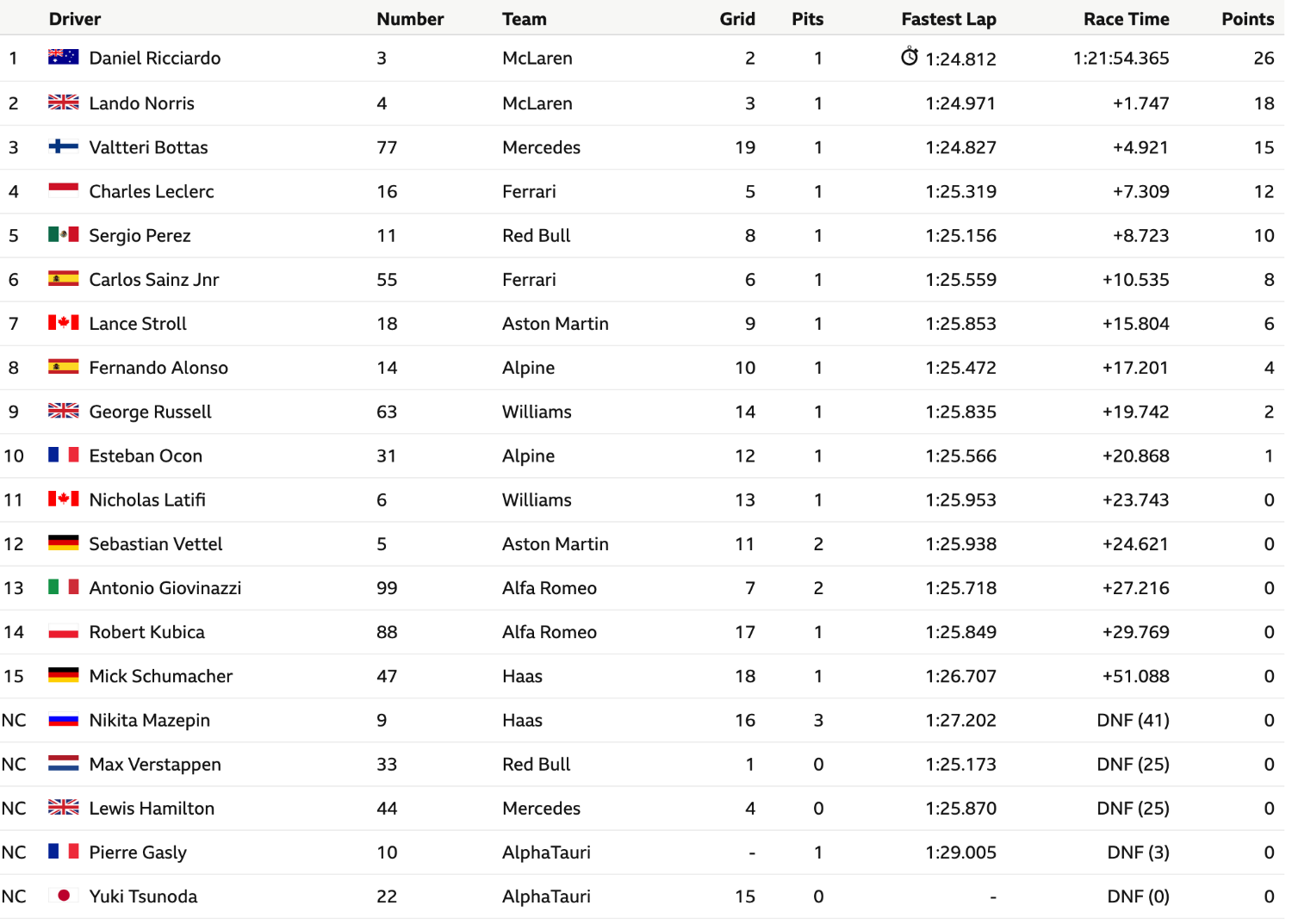
Task: Select the Grid column header
Action: click(x=737, y=19)
